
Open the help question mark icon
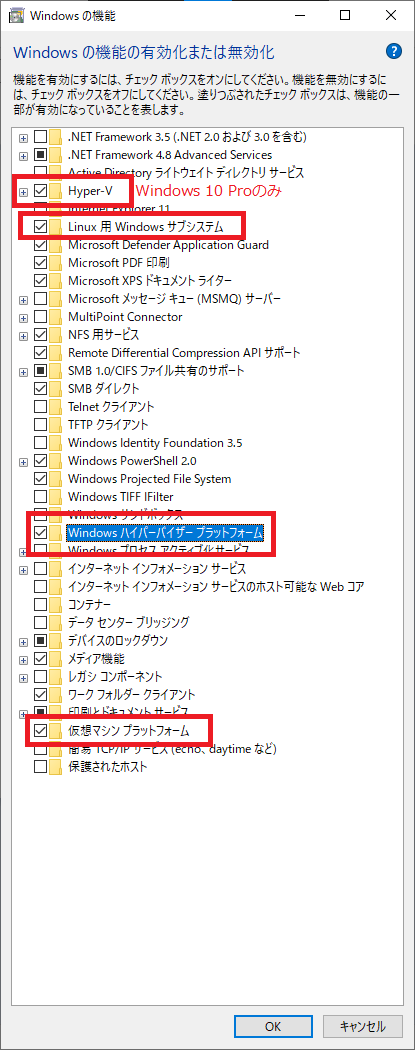[394, 52]
